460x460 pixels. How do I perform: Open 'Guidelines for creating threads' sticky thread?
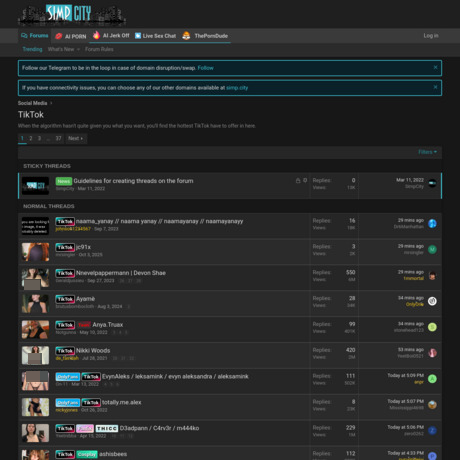tap(133, 181)
